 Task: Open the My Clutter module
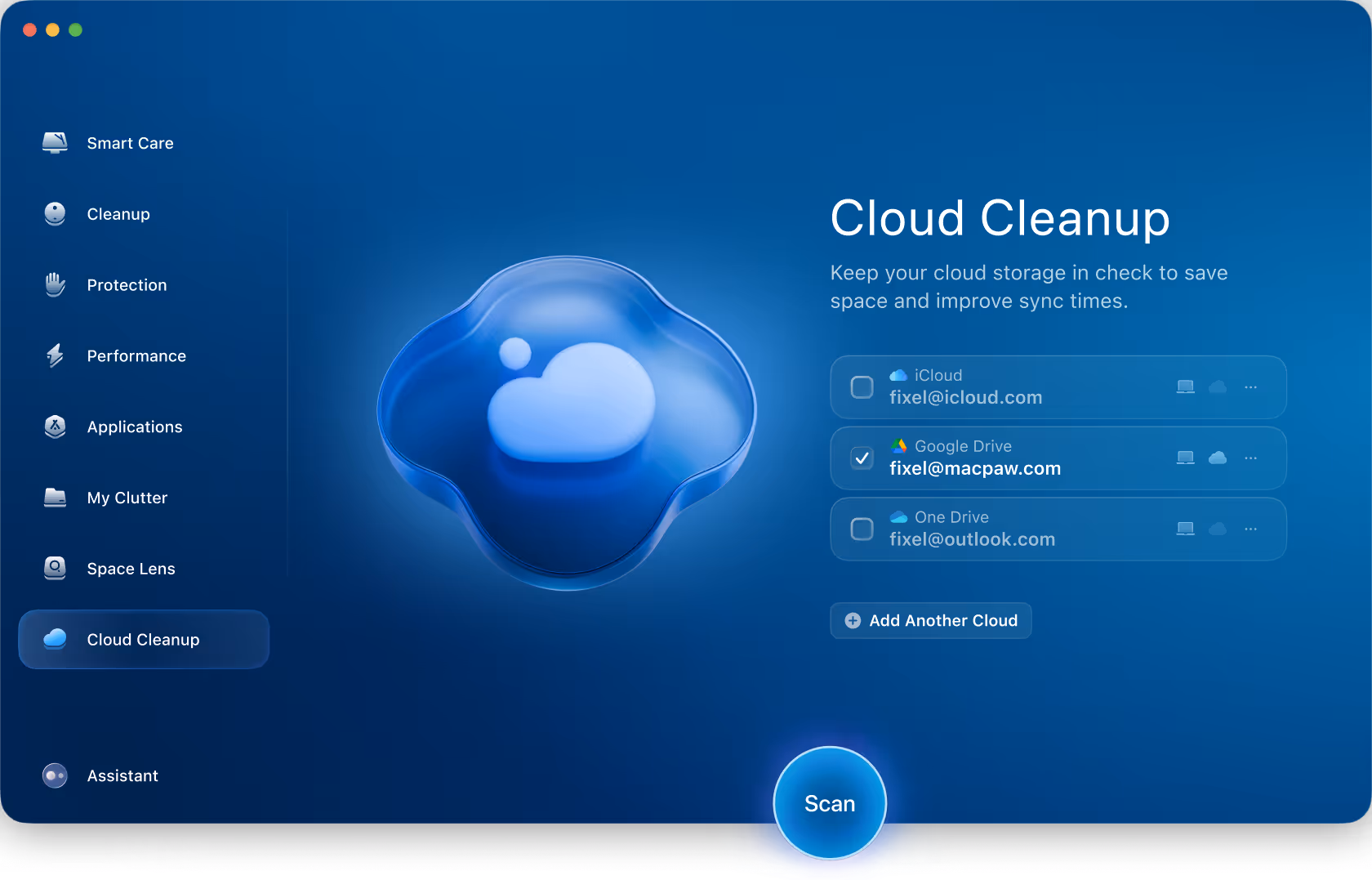pos(144,498)
